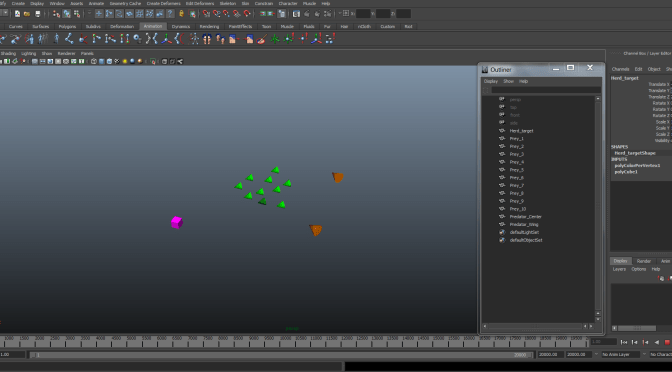Open the viewport Lighting menu
This screenshot has width=672, height=372.
point(29,54)
